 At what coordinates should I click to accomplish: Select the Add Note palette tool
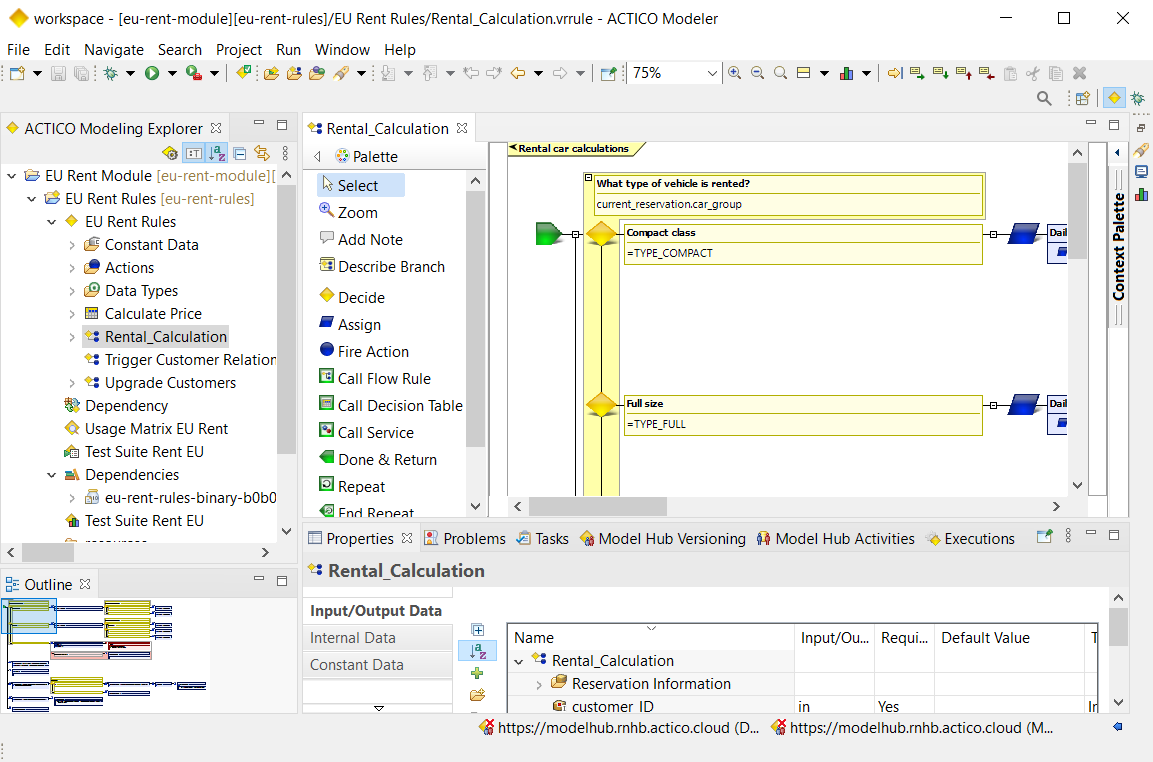coord(369,239)
